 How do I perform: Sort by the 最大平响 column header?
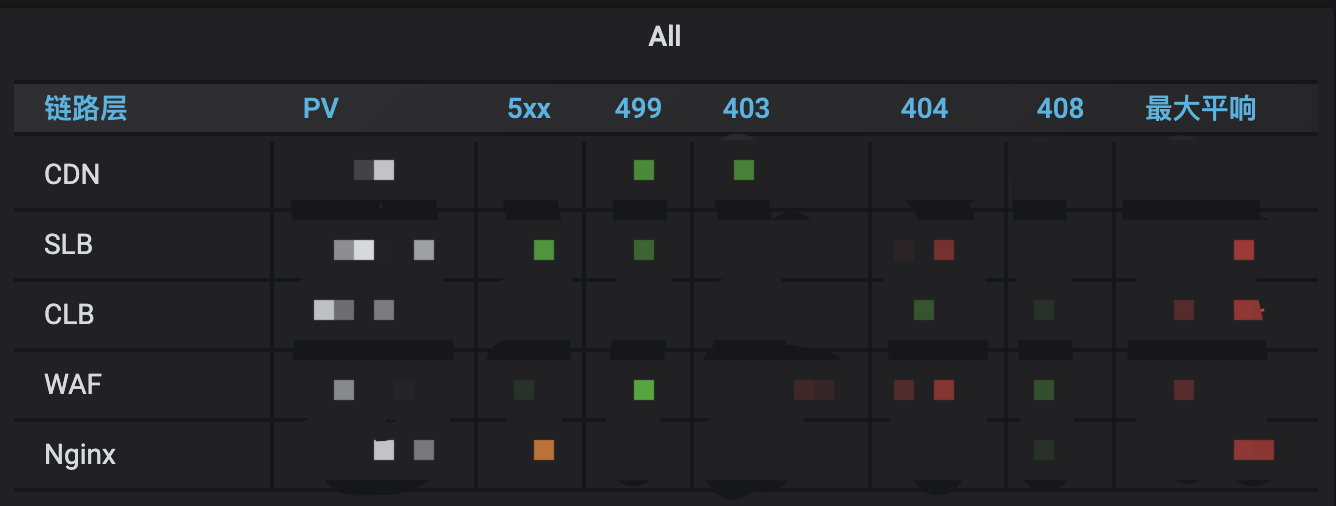point(1200,109)
